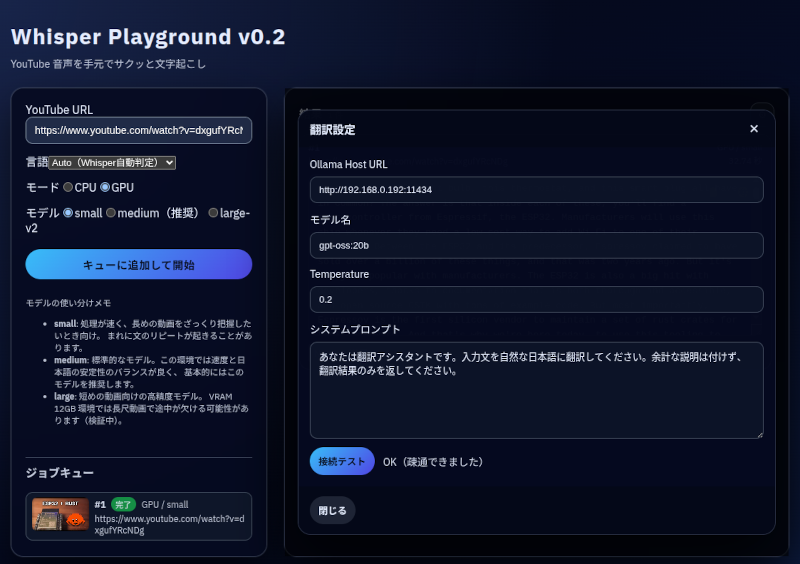Viewport: 800px width, 564px height.
Task: Click the green 完了 status badge
Action: [123, 505]
